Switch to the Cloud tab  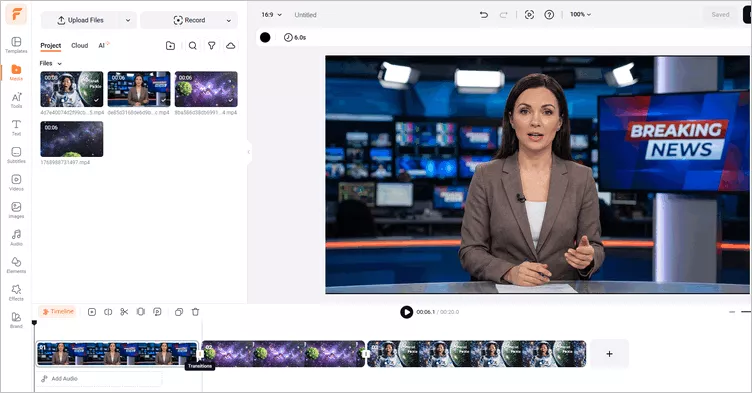pos(80,46)
